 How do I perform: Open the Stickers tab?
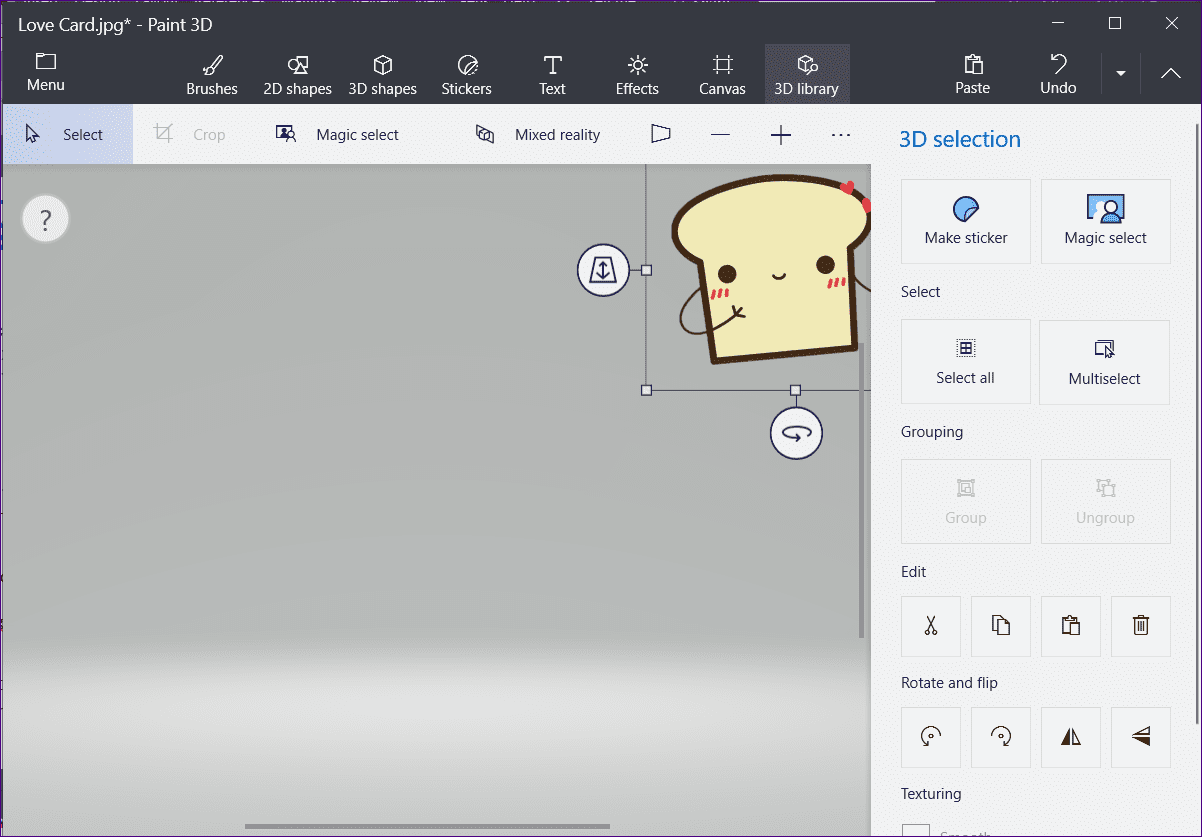[467, 75]
